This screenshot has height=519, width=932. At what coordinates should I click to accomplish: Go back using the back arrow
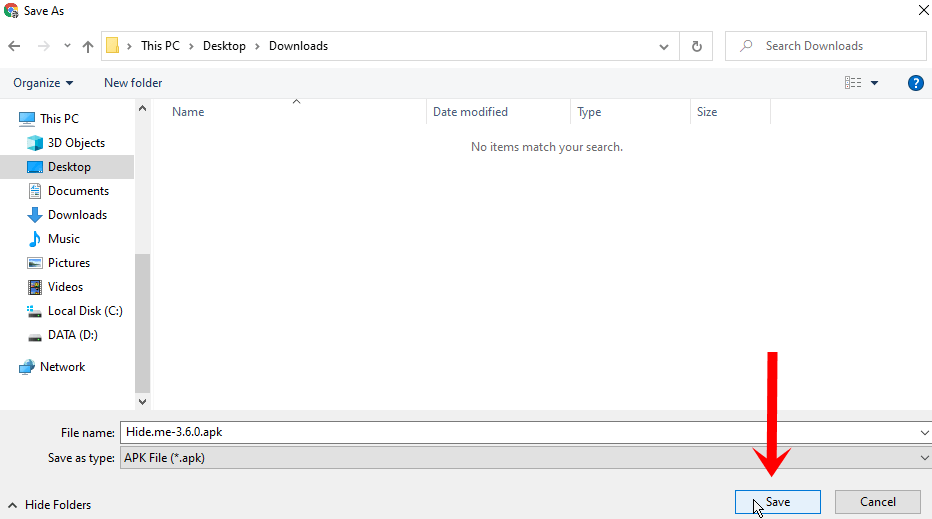(x=14, y=46)
